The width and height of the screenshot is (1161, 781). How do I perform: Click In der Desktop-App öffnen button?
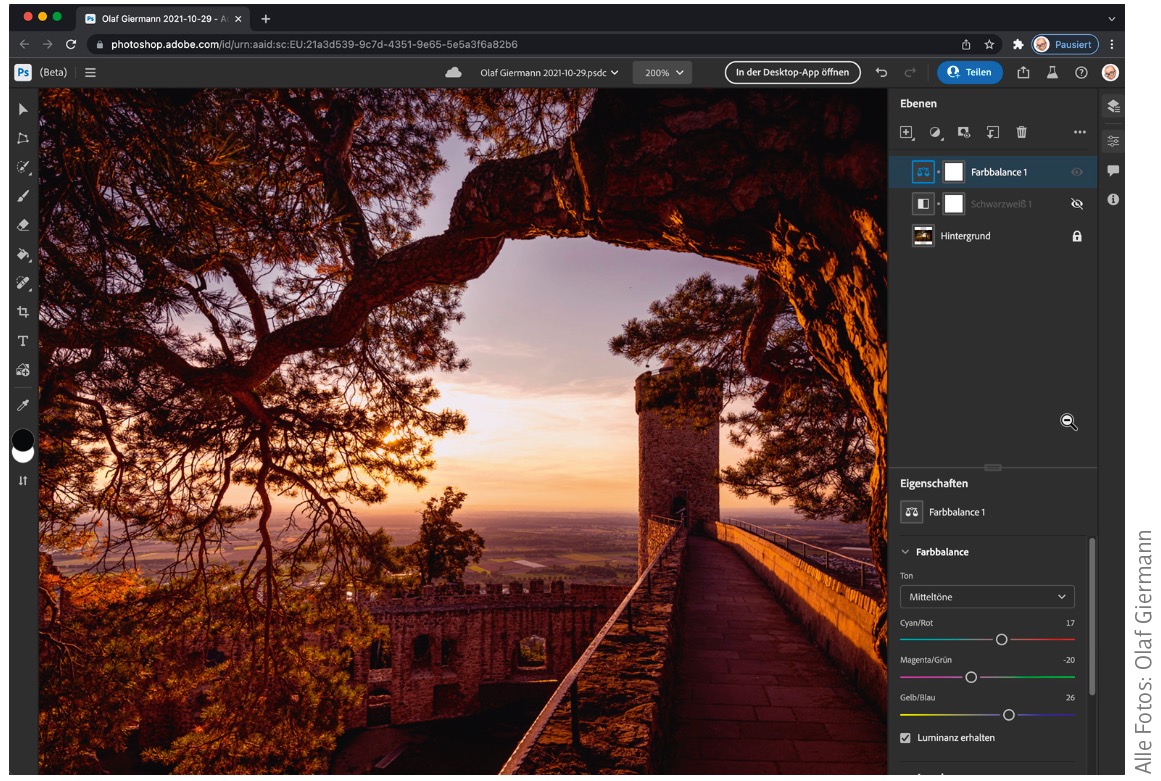[792, 73]
